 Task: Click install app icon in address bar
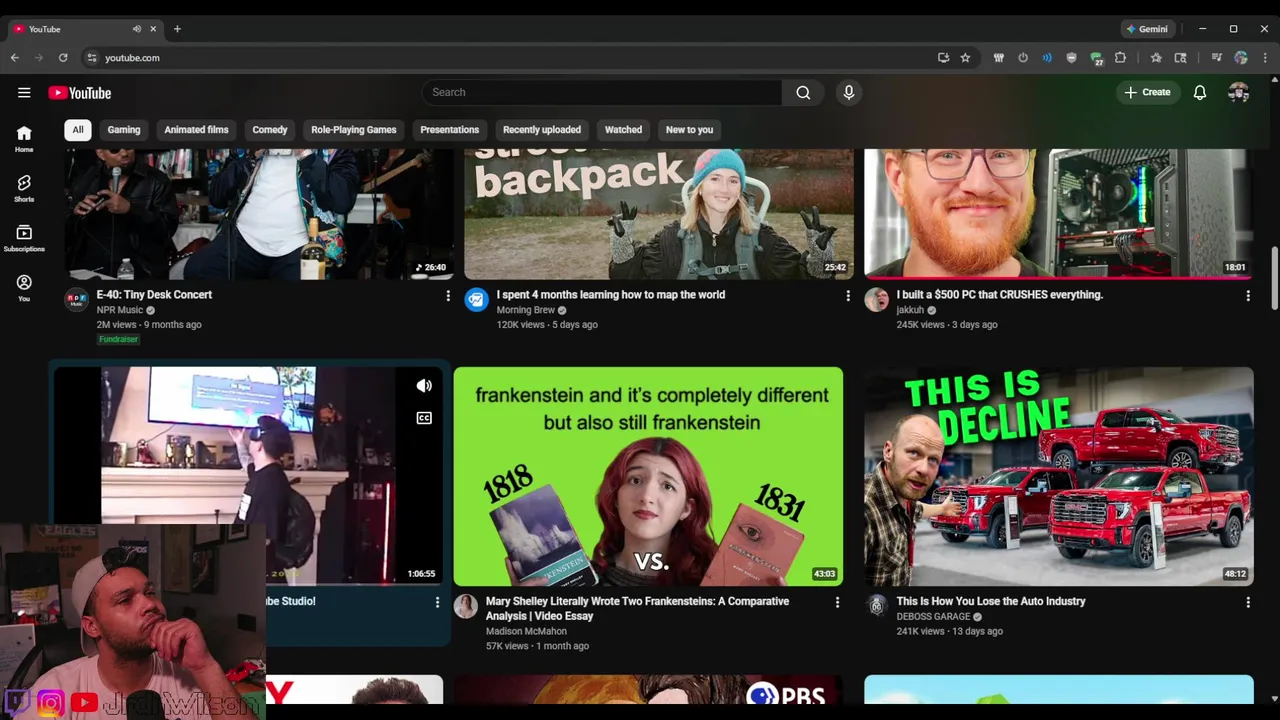click(943, 58)
